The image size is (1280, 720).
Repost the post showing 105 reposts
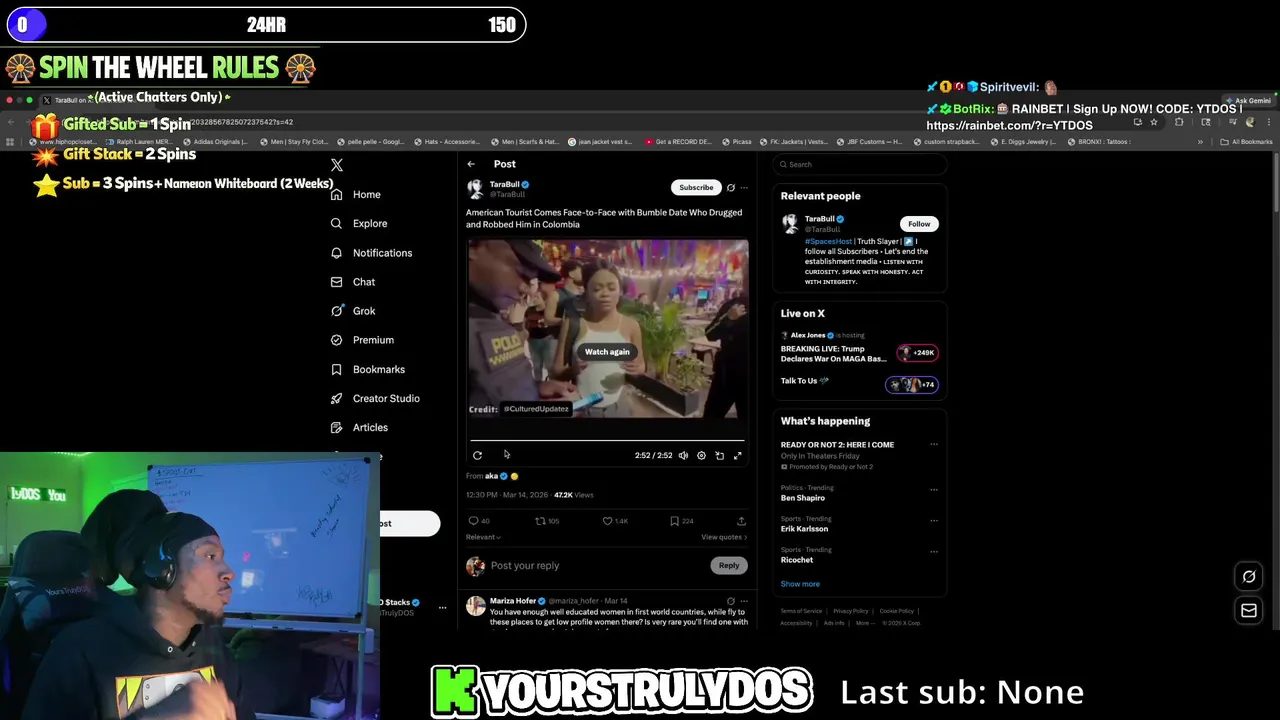[x=541, y=521]
